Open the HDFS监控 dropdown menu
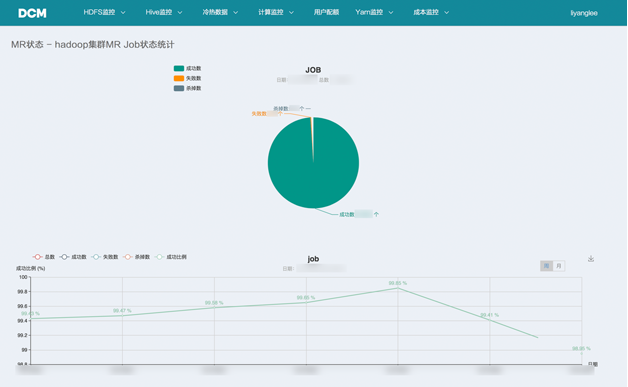628x387 pixels. tap(104, 12)
